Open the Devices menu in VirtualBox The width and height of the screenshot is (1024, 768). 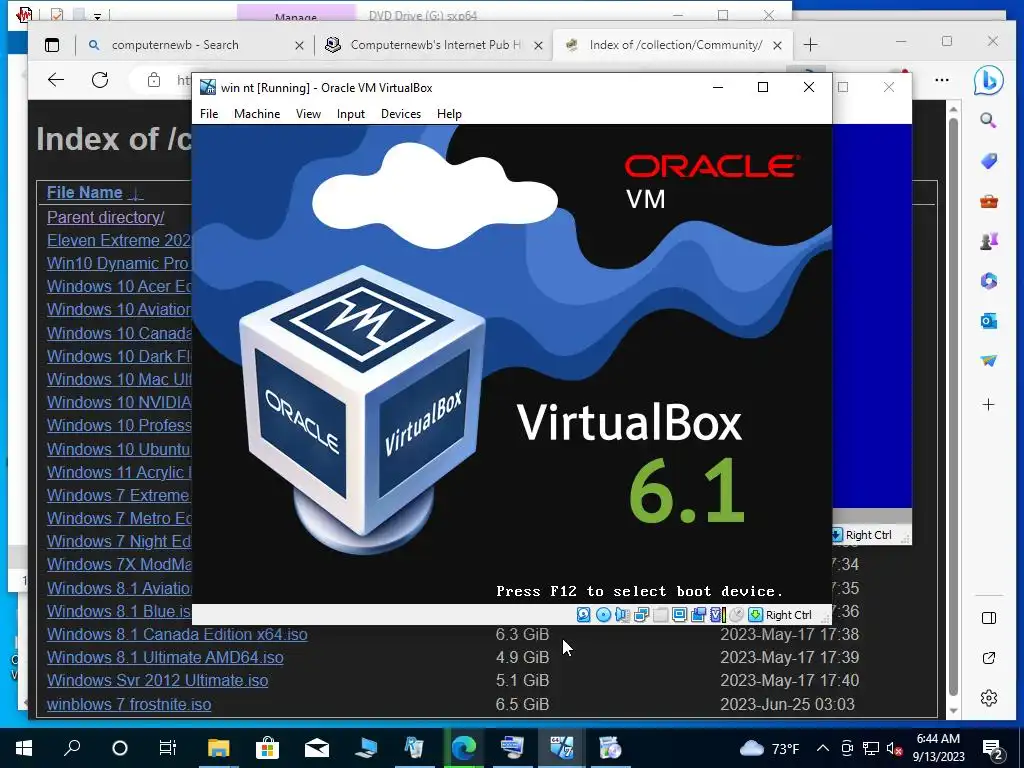(401, 114)
